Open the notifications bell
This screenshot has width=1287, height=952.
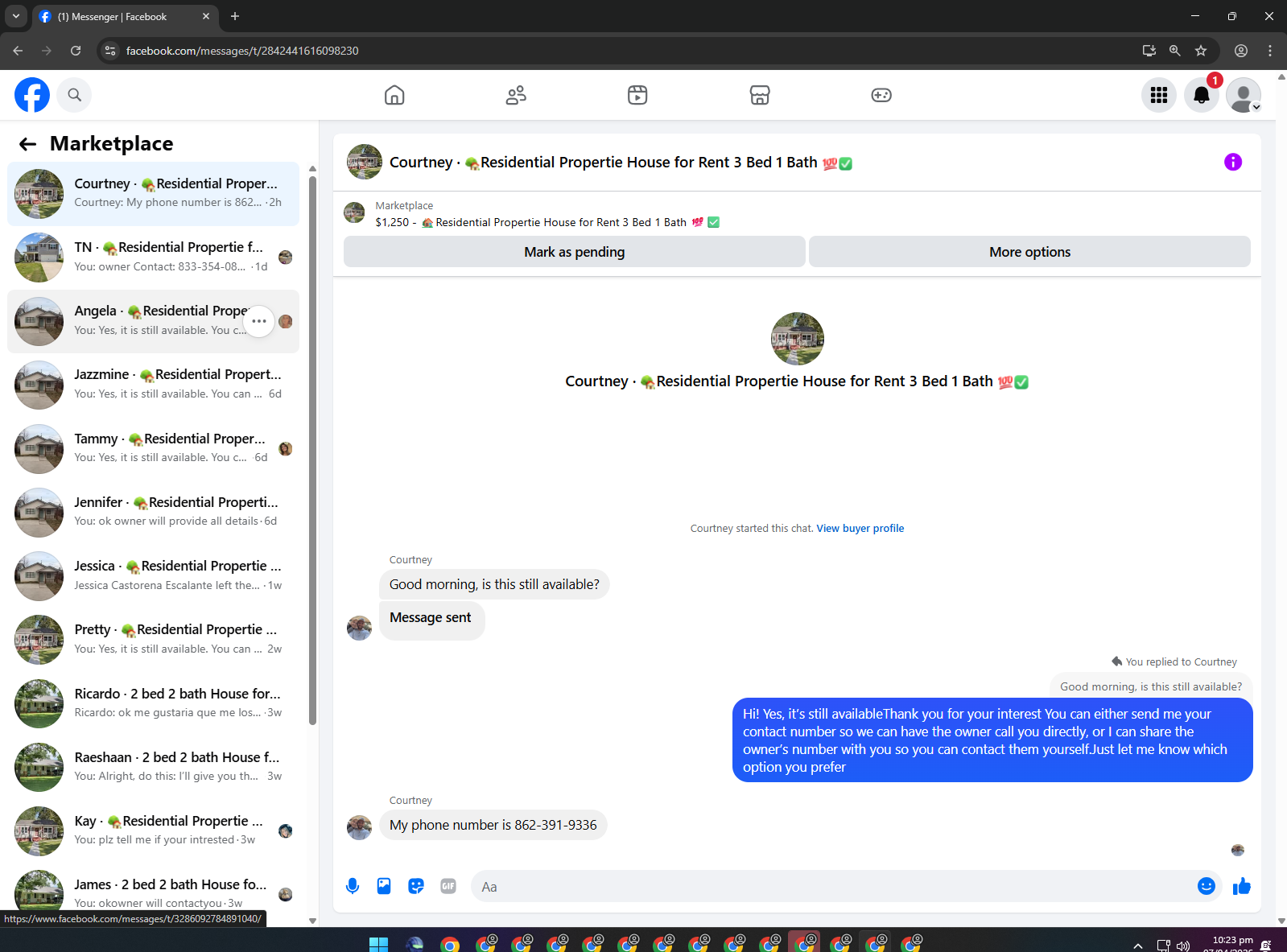coord(1202,95)
